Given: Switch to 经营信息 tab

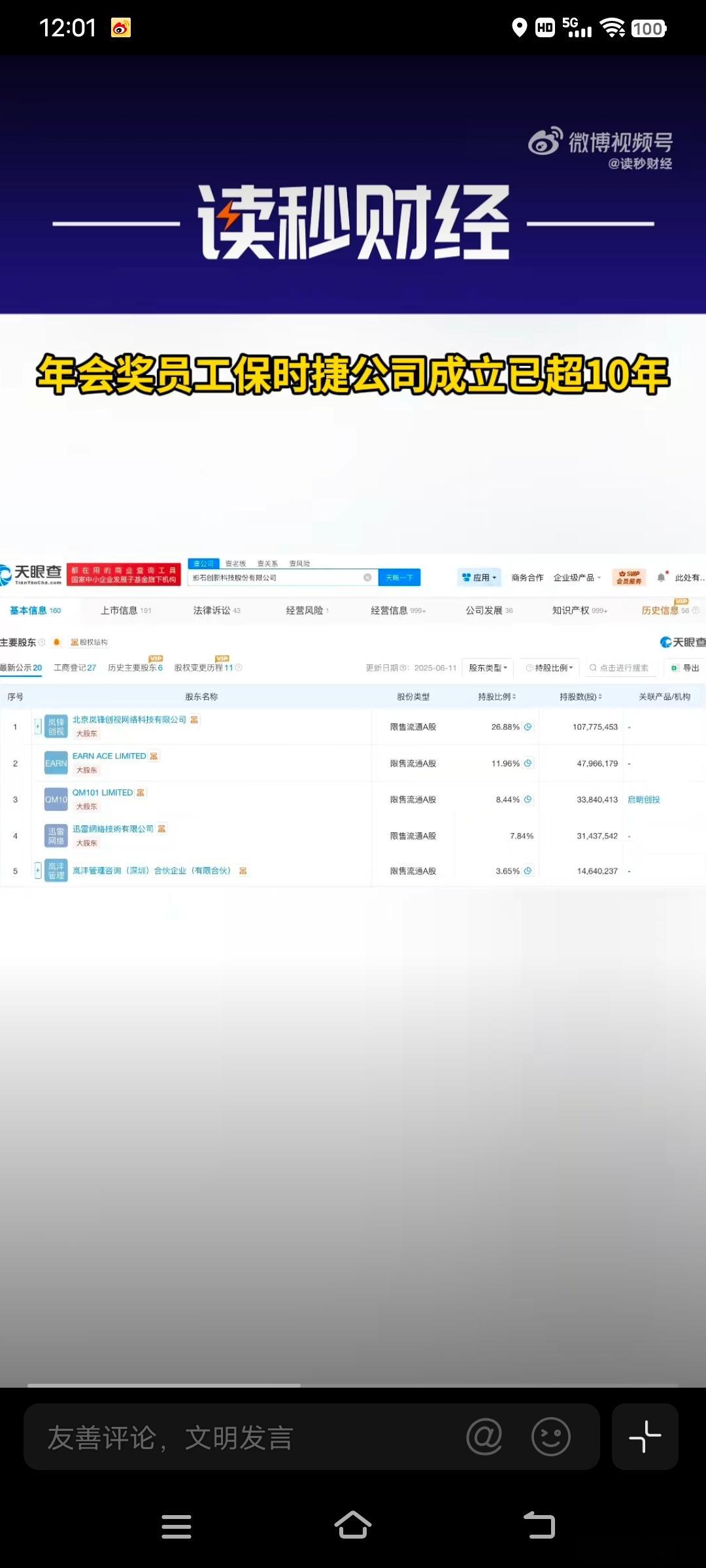Looking at the screenshot, I should tap(398, 610).
